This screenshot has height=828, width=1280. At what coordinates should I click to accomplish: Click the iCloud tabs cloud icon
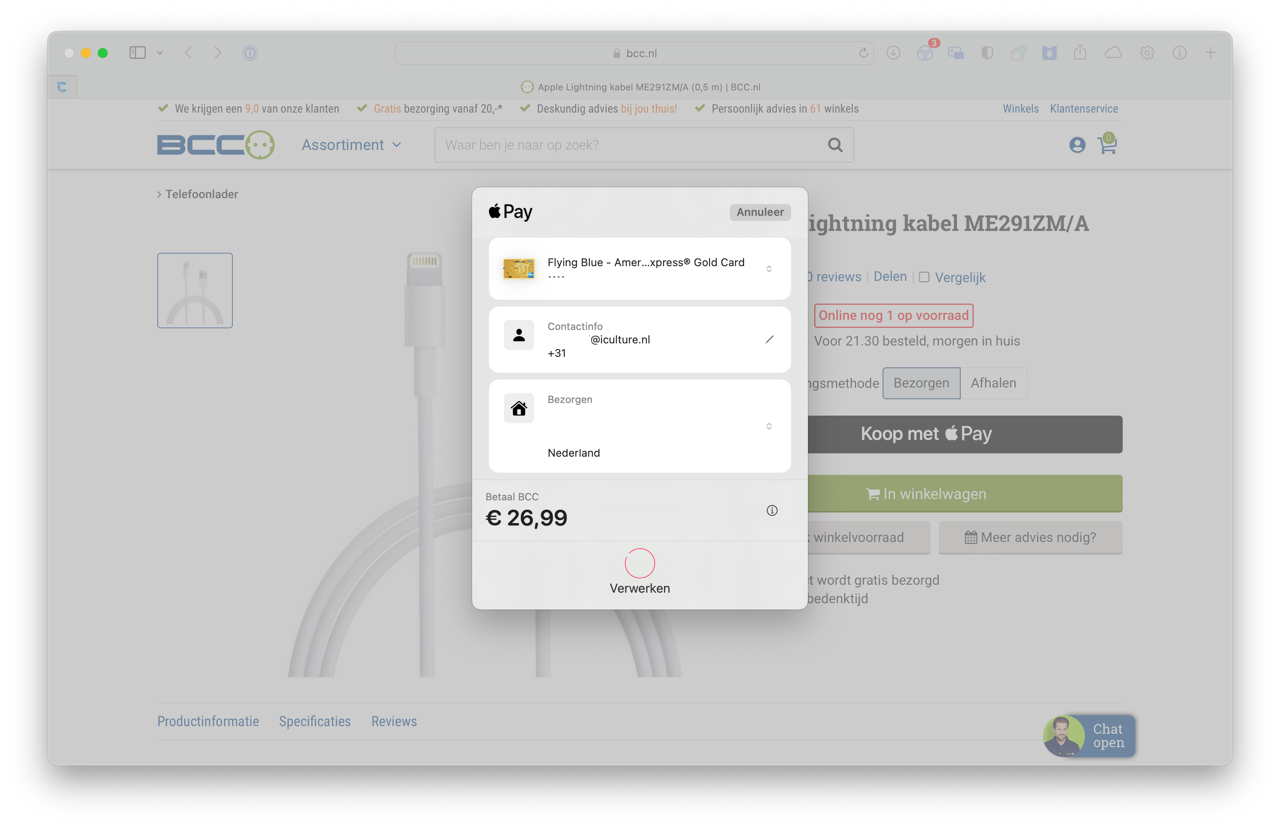point(1113,53)
